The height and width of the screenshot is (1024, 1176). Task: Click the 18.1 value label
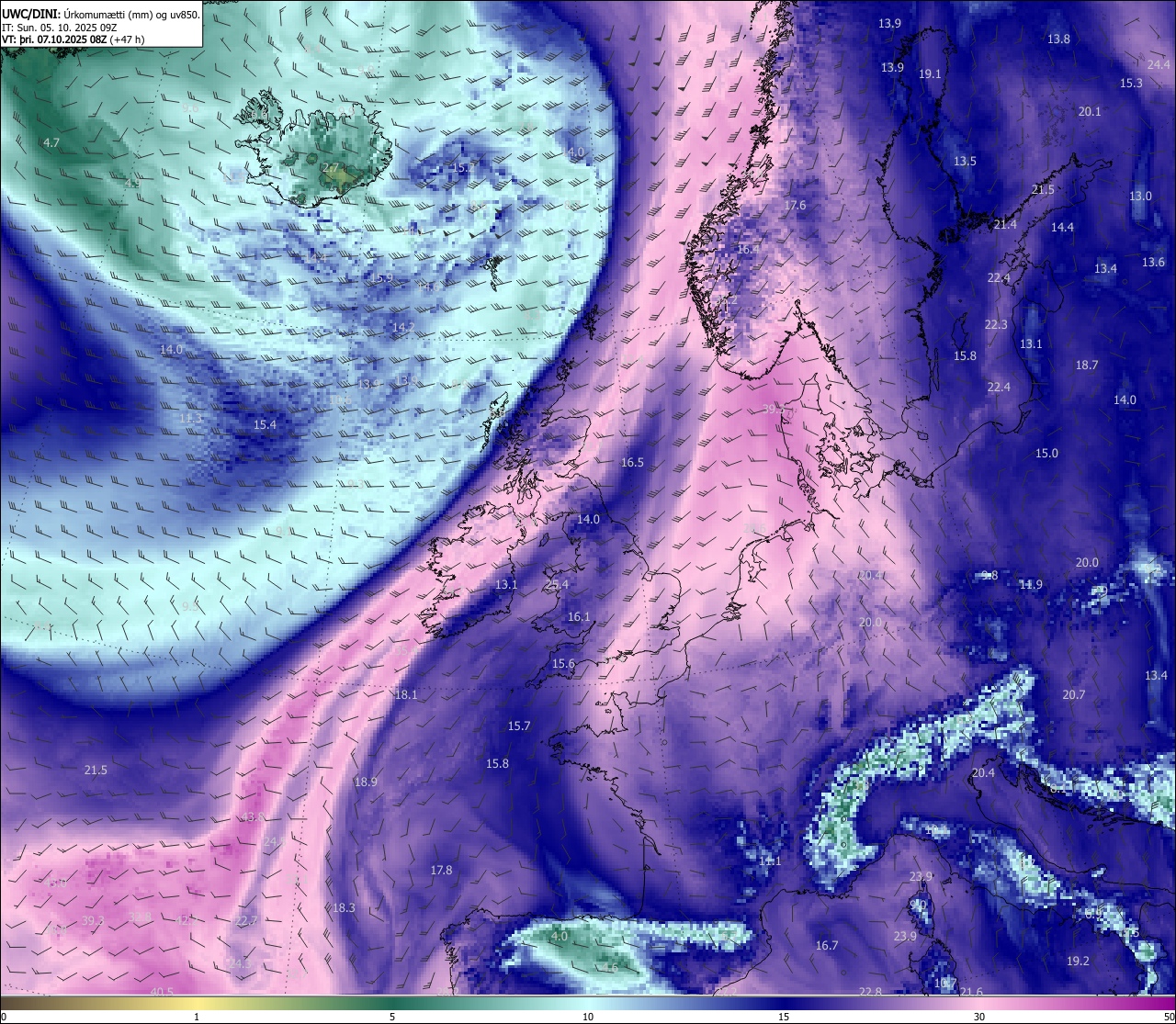405,695
